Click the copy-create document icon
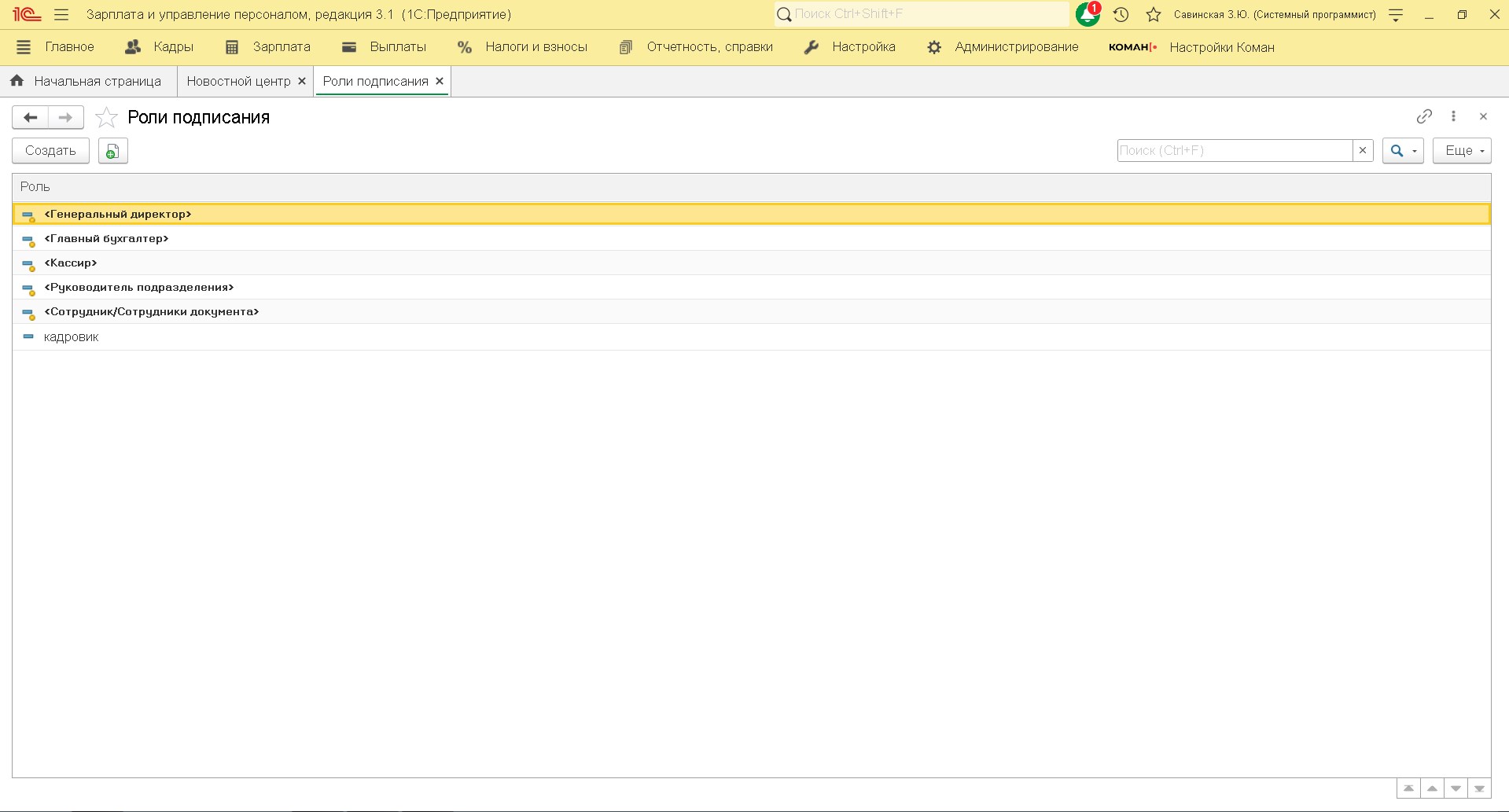 (x=112, y=151)
